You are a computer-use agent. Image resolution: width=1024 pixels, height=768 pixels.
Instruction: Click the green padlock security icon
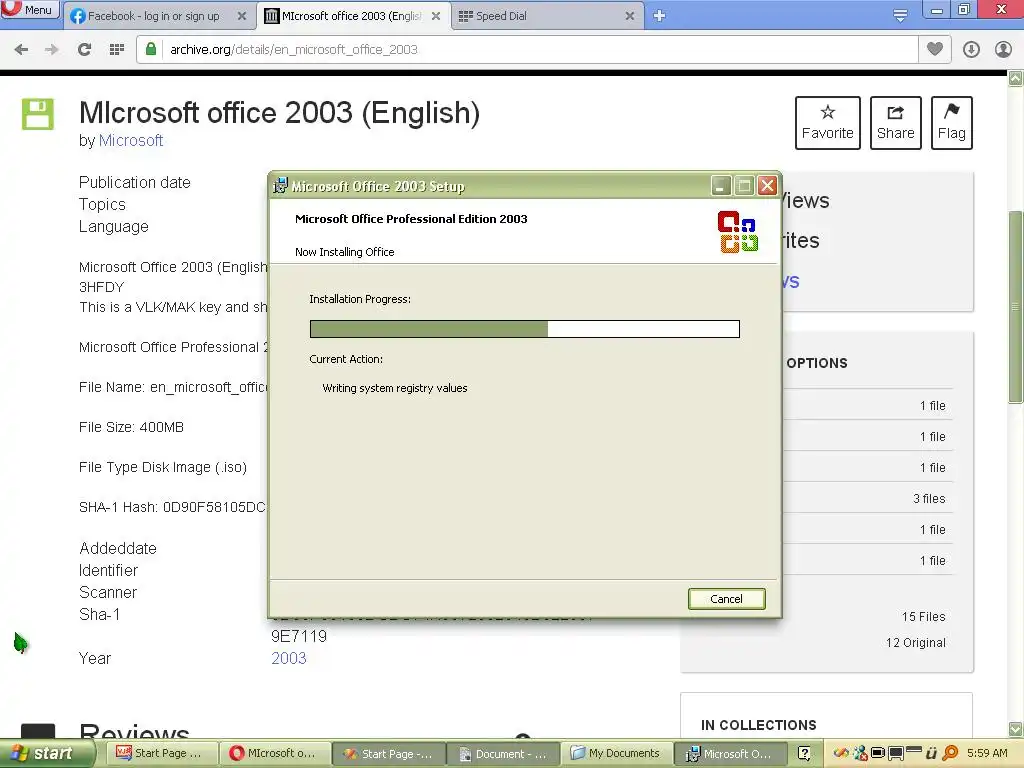(151, 49)
